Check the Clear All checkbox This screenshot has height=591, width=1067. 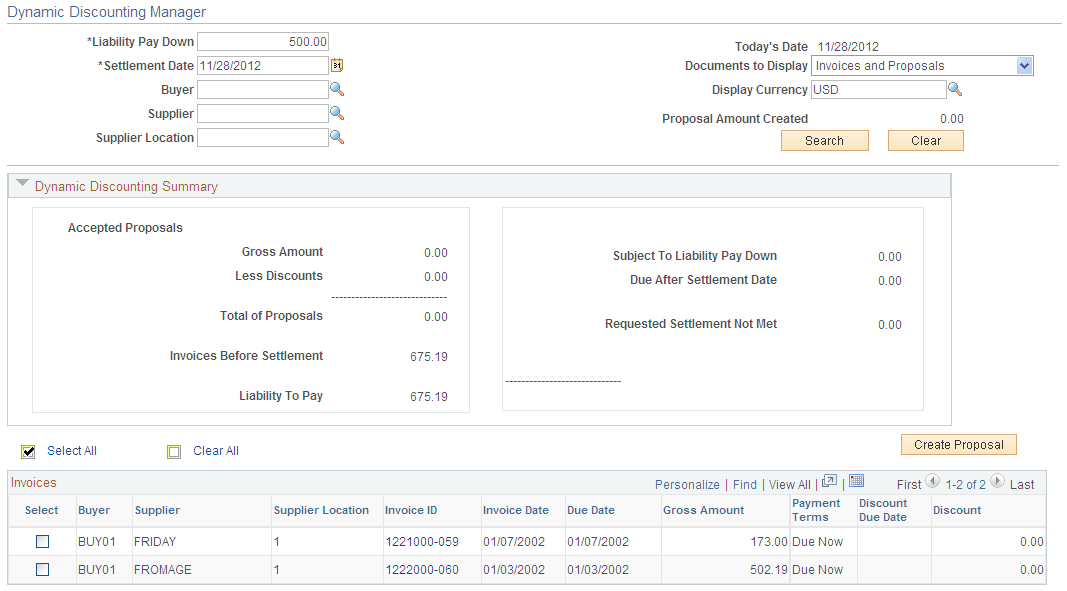174,451
